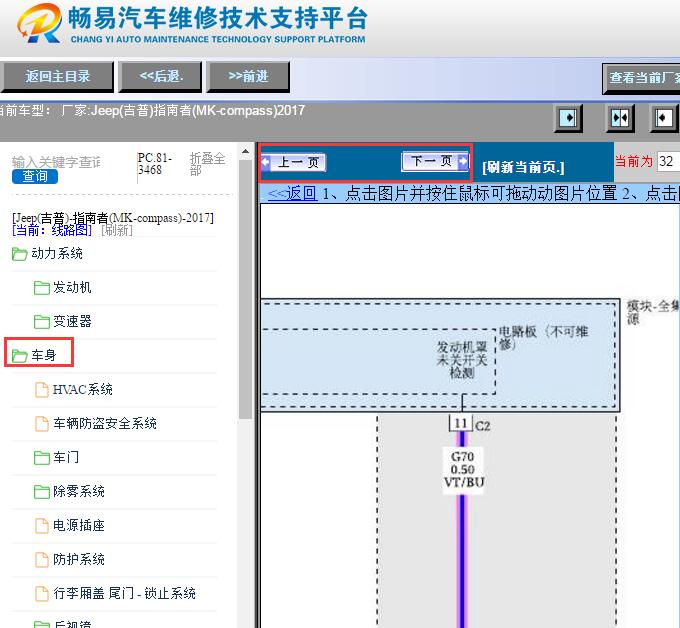Click the keyword search input field
The image size is (680, 628).
click(56, 162)
